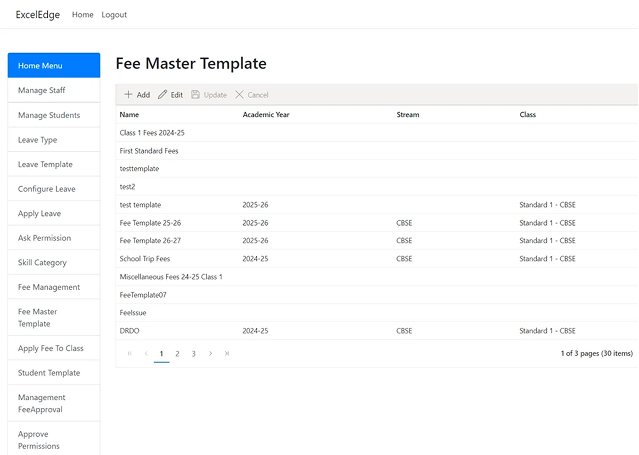Open Manage Students sidebar item
This screenshot has height=455, width=639.
[54, 115]
